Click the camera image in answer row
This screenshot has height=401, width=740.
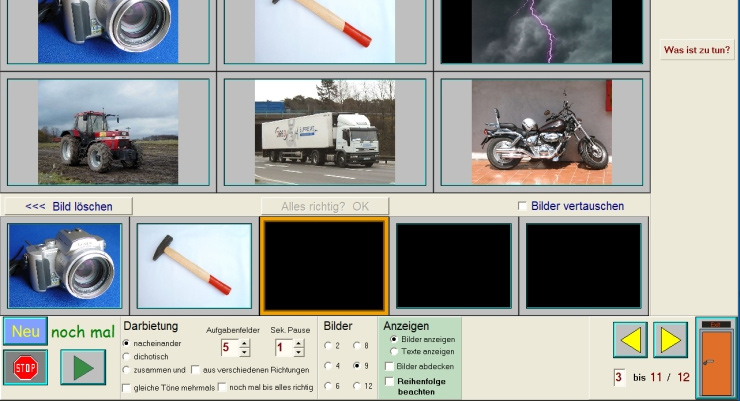65,265
